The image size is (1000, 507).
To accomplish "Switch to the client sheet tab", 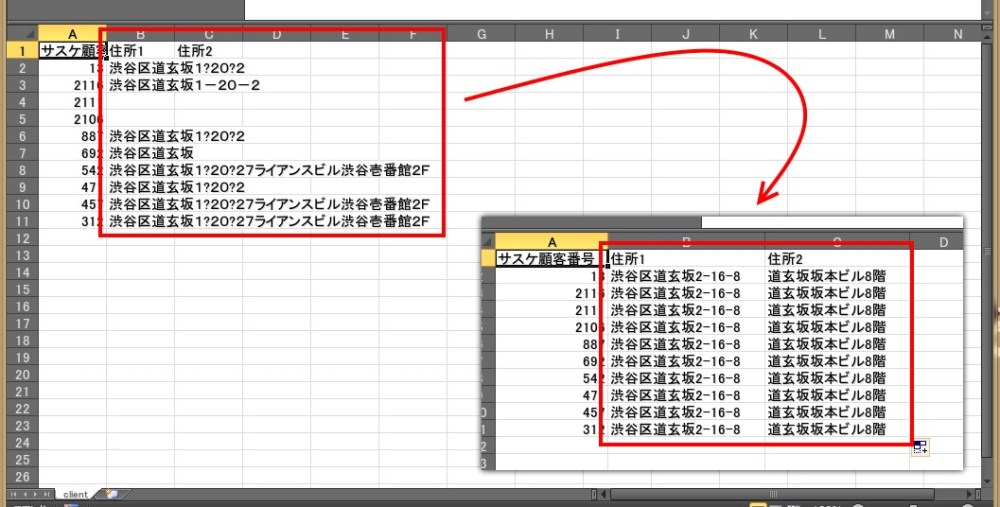I will (75, 494).
